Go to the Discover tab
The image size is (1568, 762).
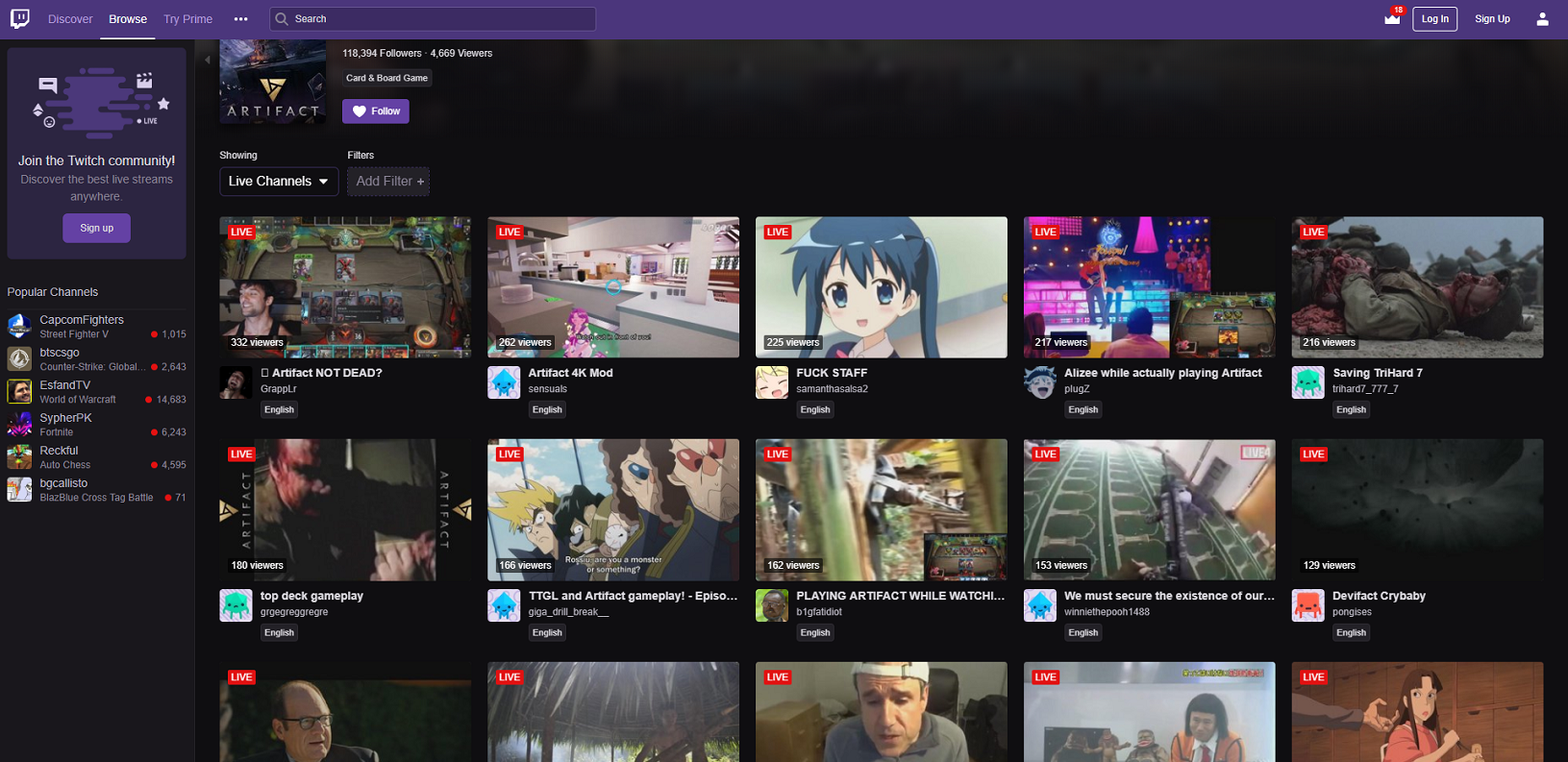pyautogui.click(x=70, y=19)
